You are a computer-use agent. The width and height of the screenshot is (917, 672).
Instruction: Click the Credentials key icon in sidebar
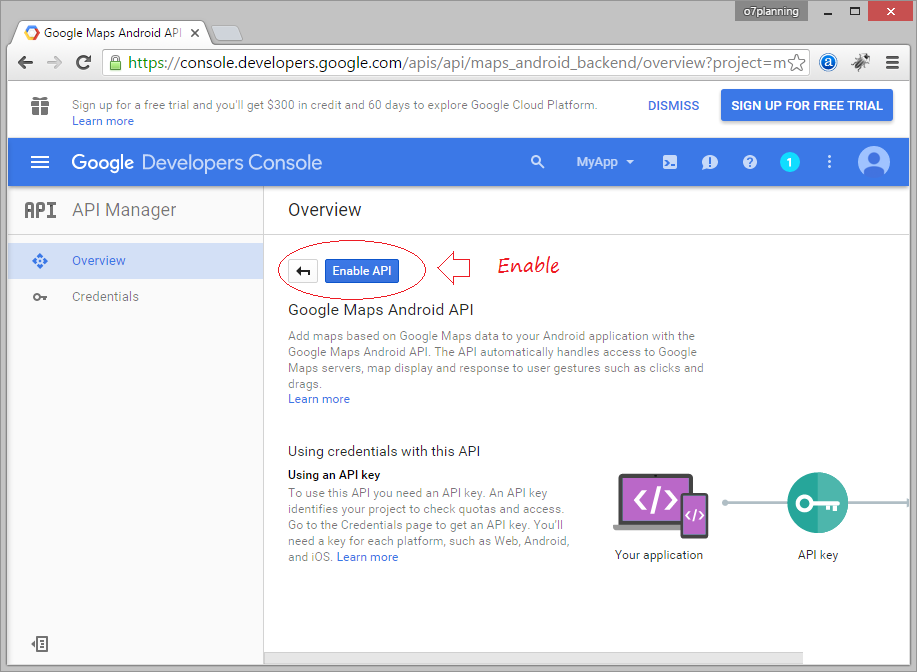[40, 297]
